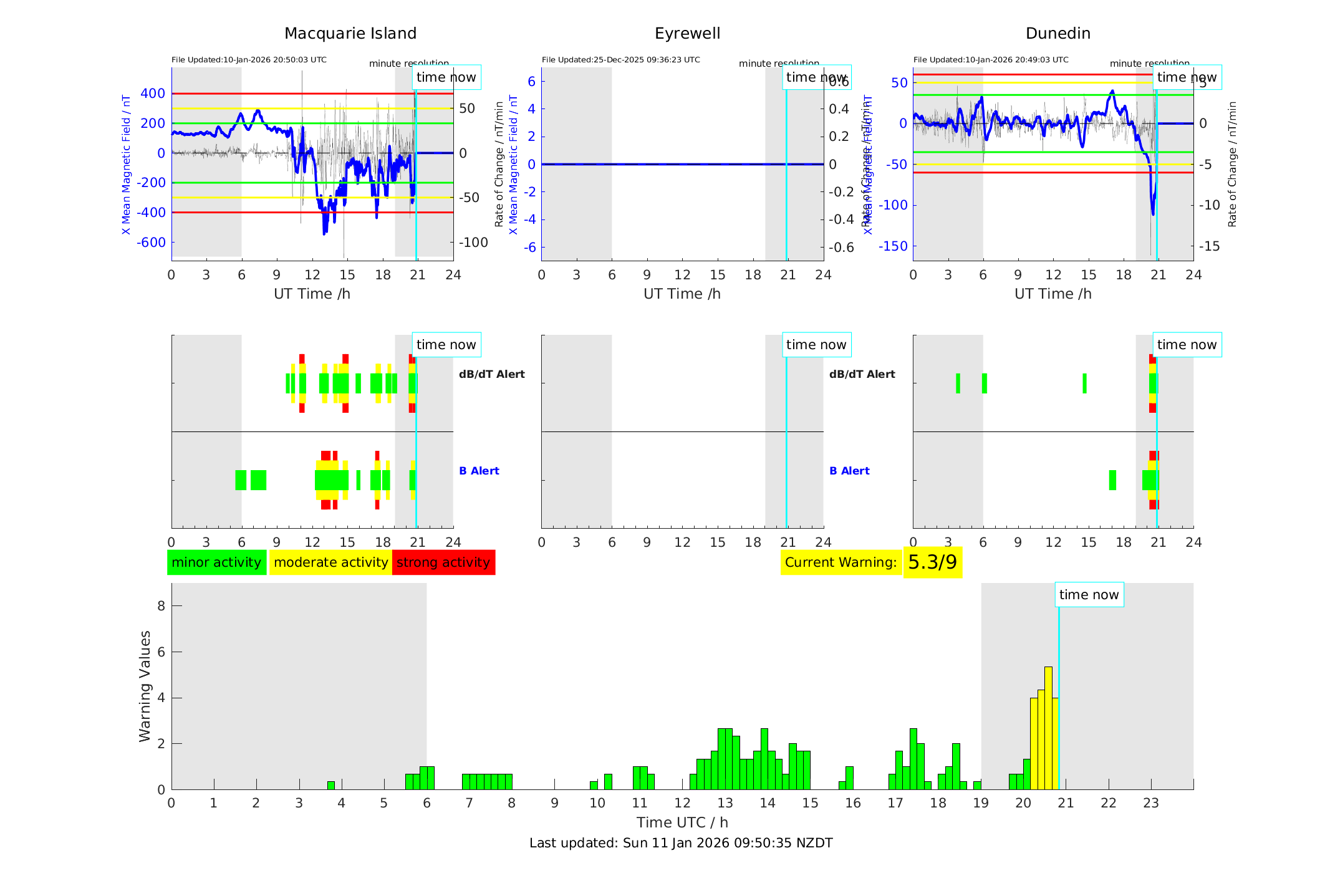Click the green 'minor activity' legend swatch
Image resolution: width=1320 pixels, height=896 pixels.
coord(216,562)
